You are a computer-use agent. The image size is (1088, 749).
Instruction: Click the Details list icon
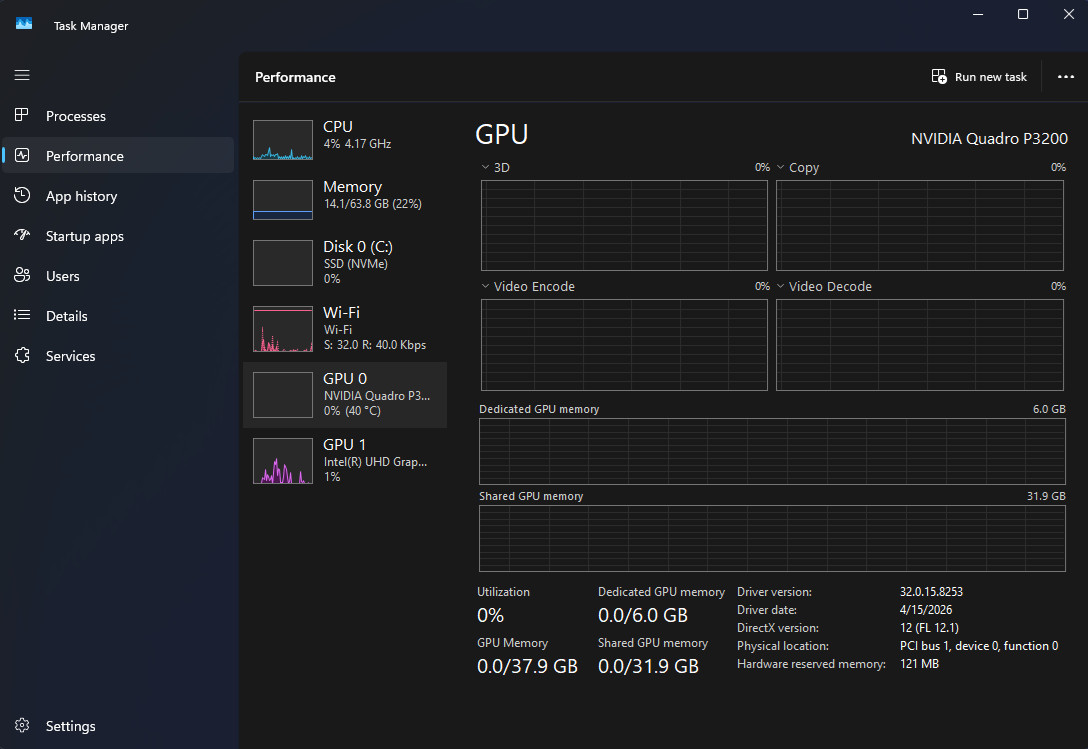[22, 315]
